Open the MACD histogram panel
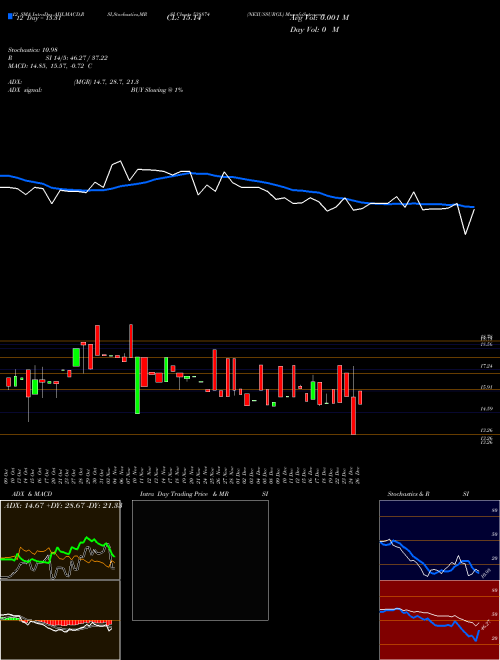 pyautogui.click(x=60, y=620)
